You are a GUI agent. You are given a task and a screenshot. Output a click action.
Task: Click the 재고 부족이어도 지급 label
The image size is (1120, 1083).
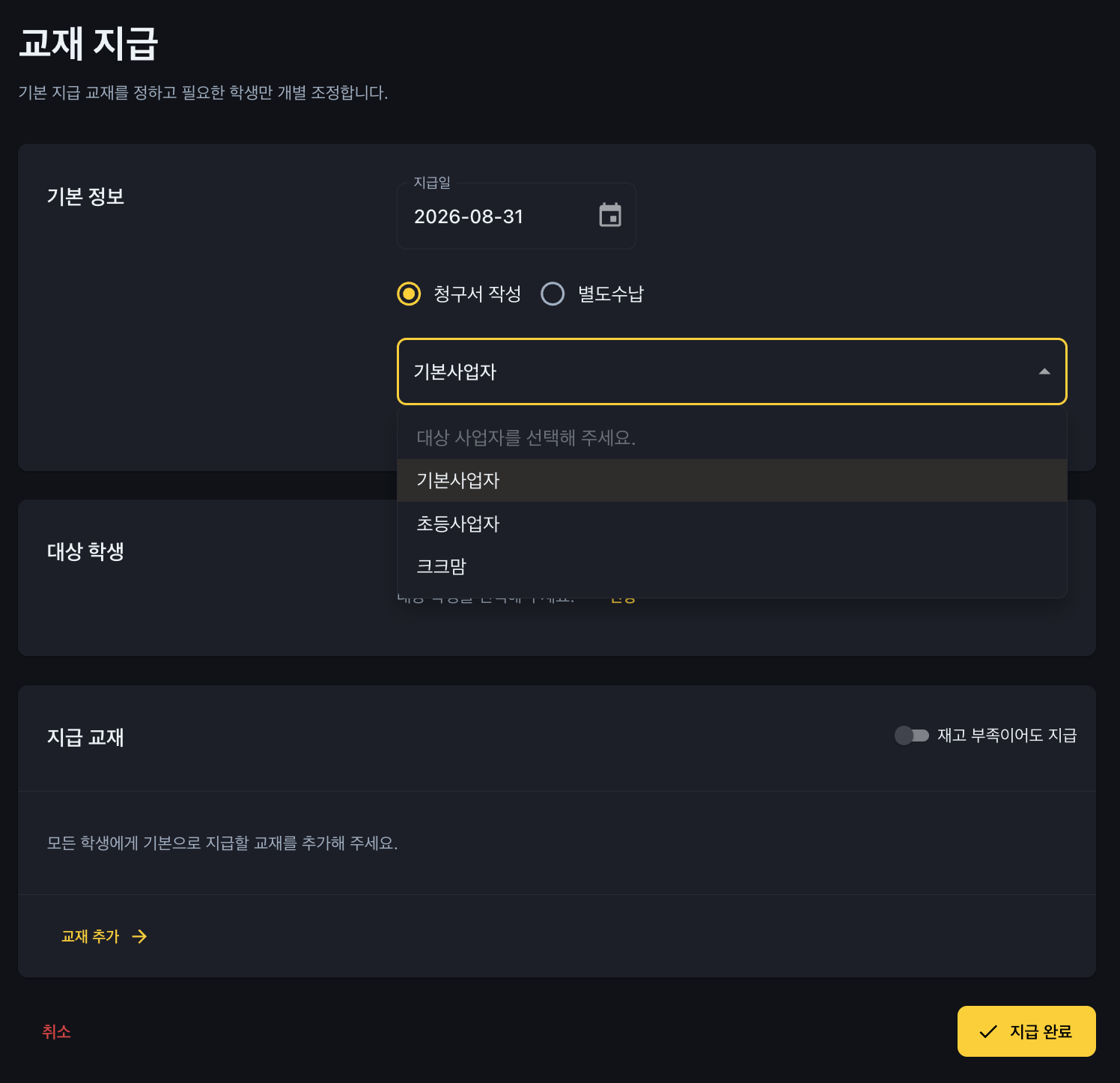[x=1007, y=735]
